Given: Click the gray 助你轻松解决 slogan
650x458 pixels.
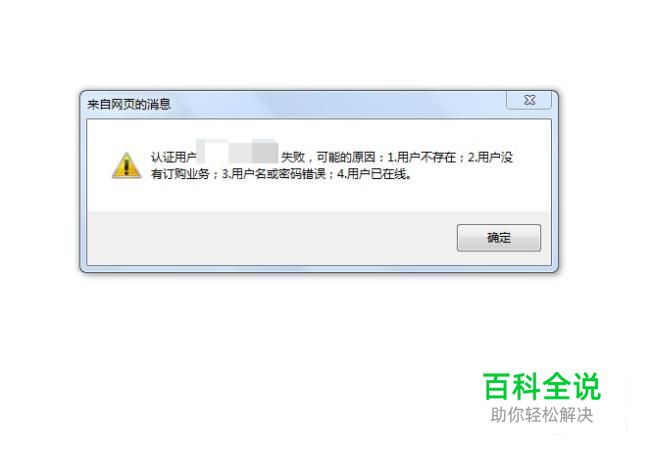Looking at the screenshot, I should click(x=541, y=415).
